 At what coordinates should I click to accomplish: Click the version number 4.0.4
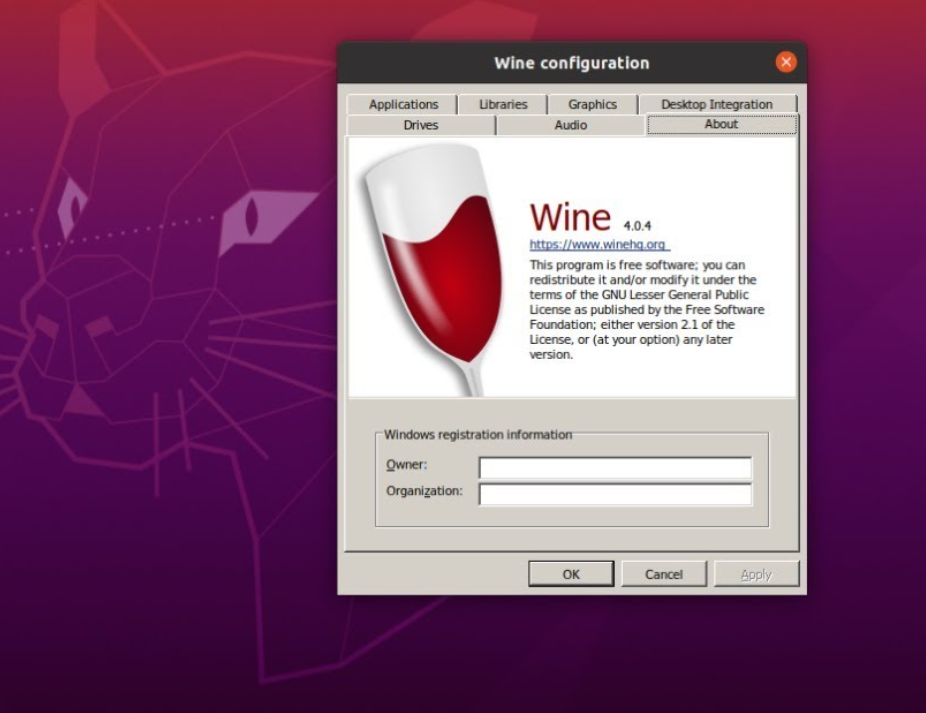pyautogui.click(x=637, y=226)
